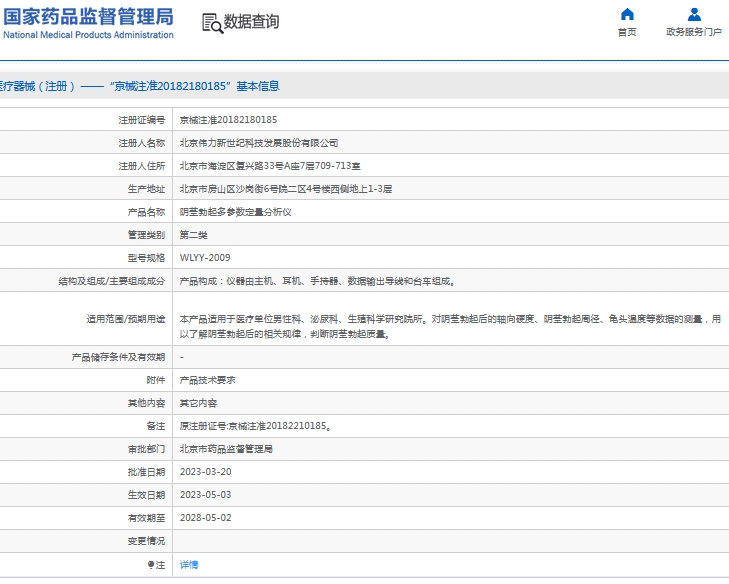Click the 结构及组成/主要组成成分 label
This screenshot has width=729, height=584.
112,281
